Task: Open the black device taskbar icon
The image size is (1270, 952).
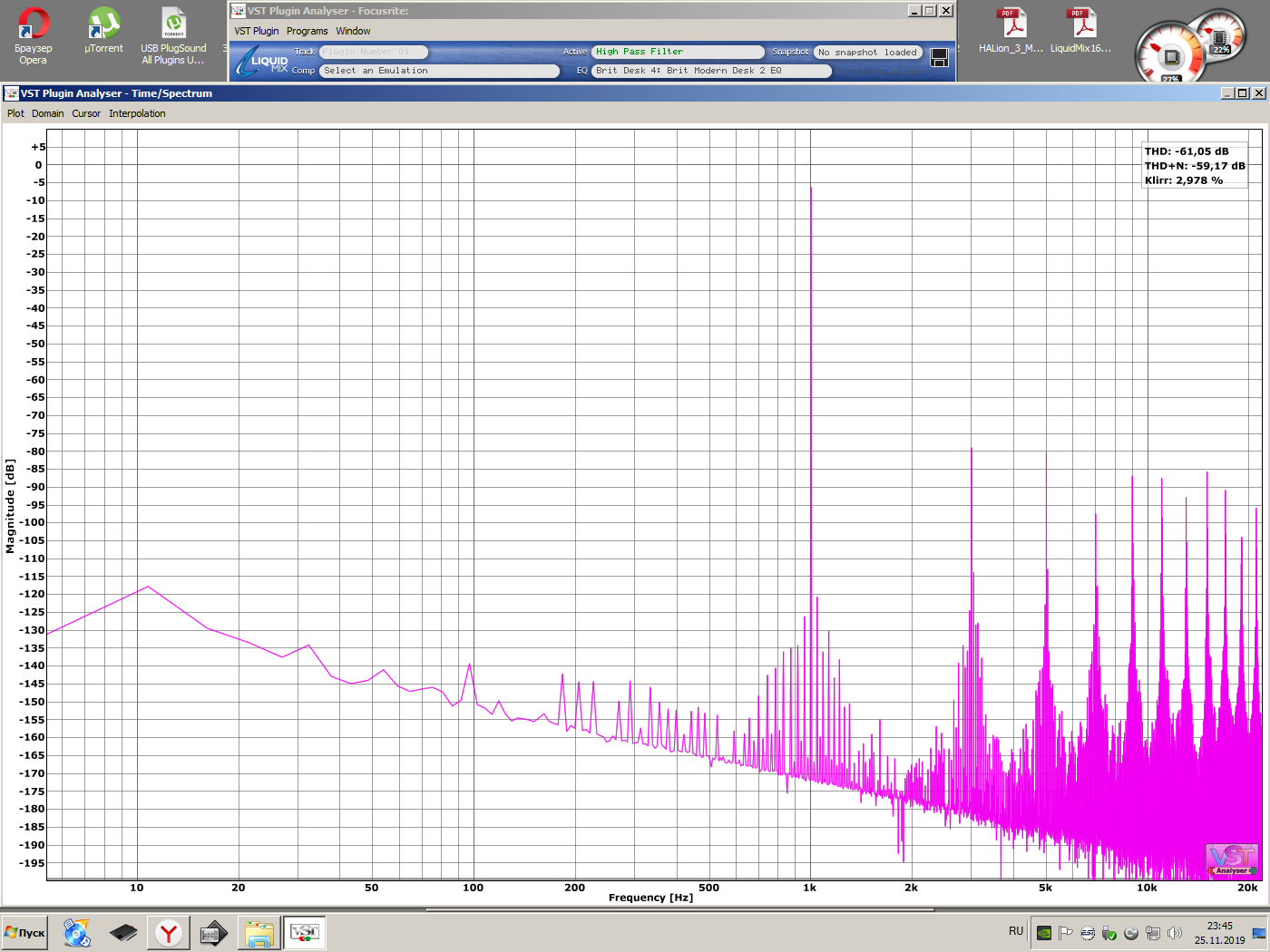Action: 123,932
